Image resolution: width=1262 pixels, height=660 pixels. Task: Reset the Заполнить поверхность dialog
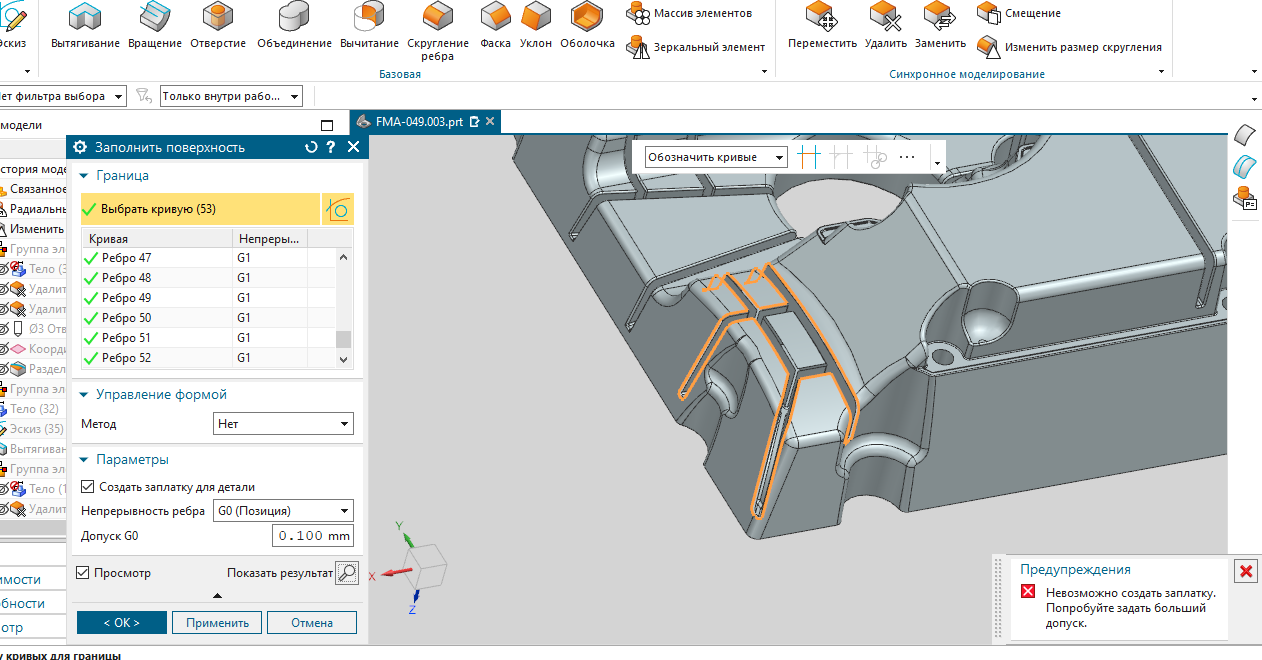311,147
